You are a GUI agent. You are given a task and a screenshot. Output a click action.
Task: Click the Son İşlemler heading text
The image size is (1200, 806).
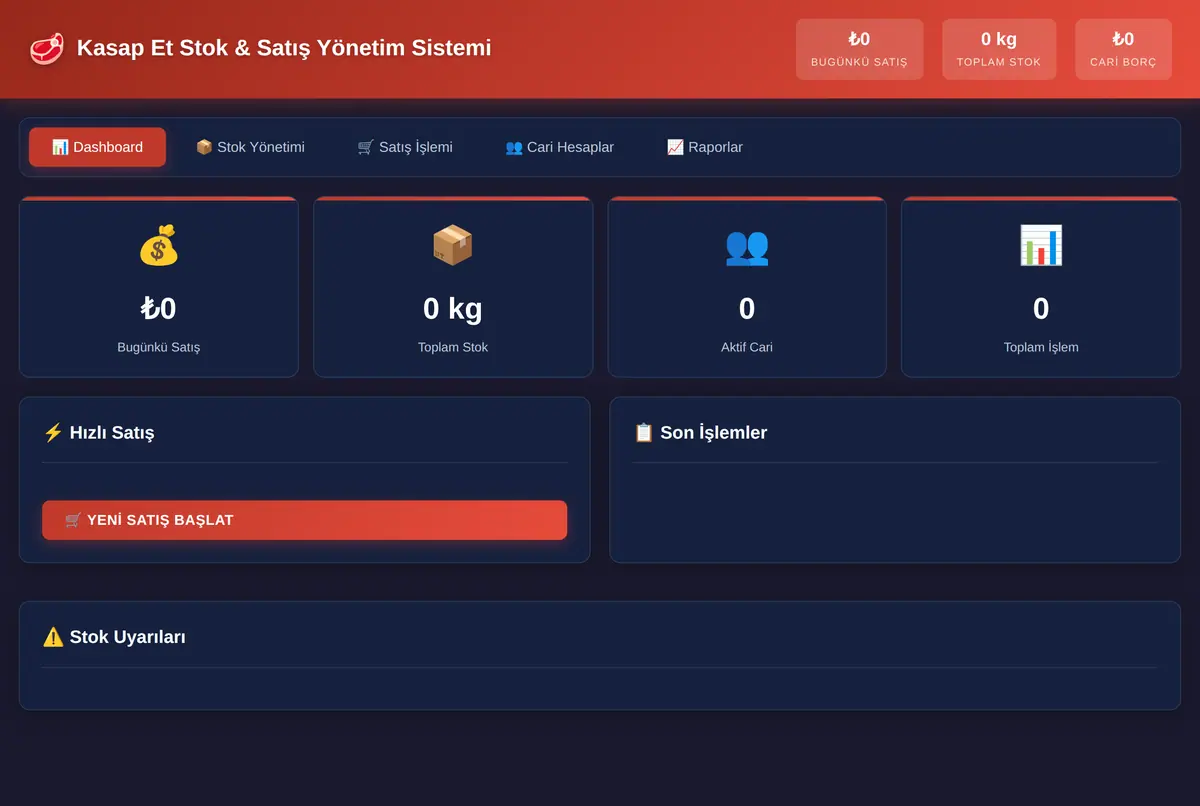[714, 433]
